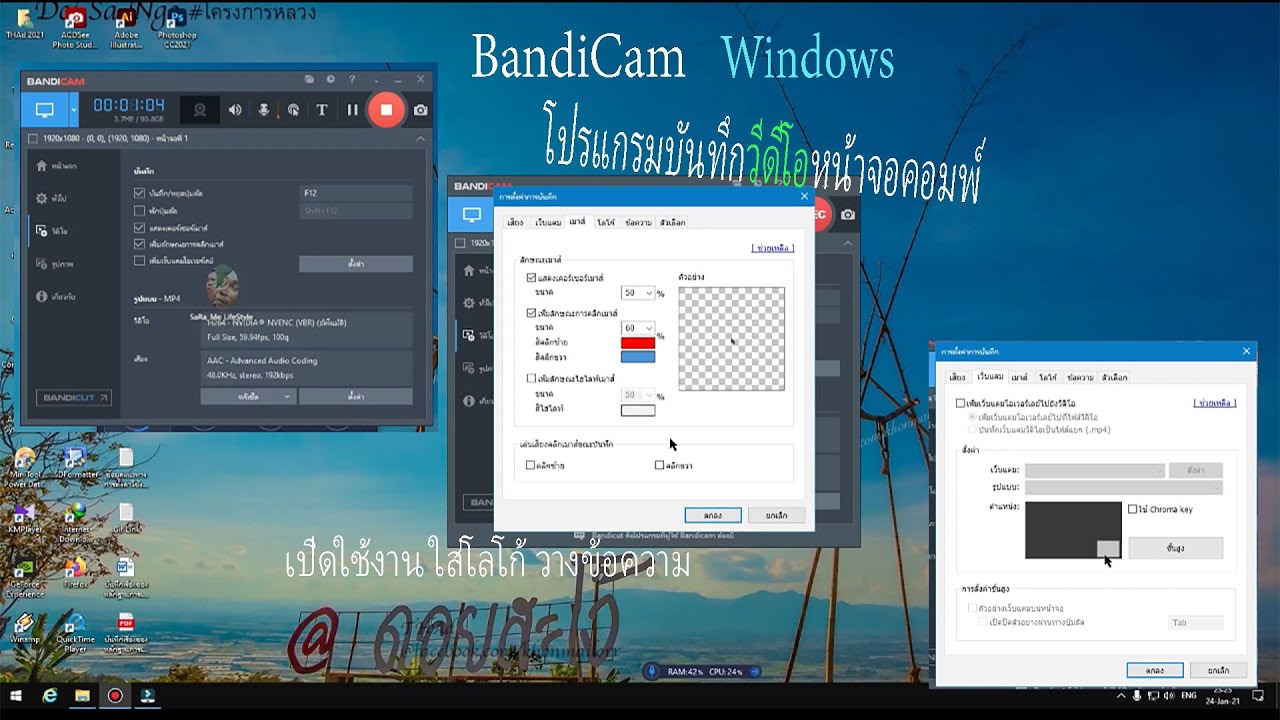Open help link in mouse dialog
Screen dimensions: 1280x720
click(x=772, y=247)
